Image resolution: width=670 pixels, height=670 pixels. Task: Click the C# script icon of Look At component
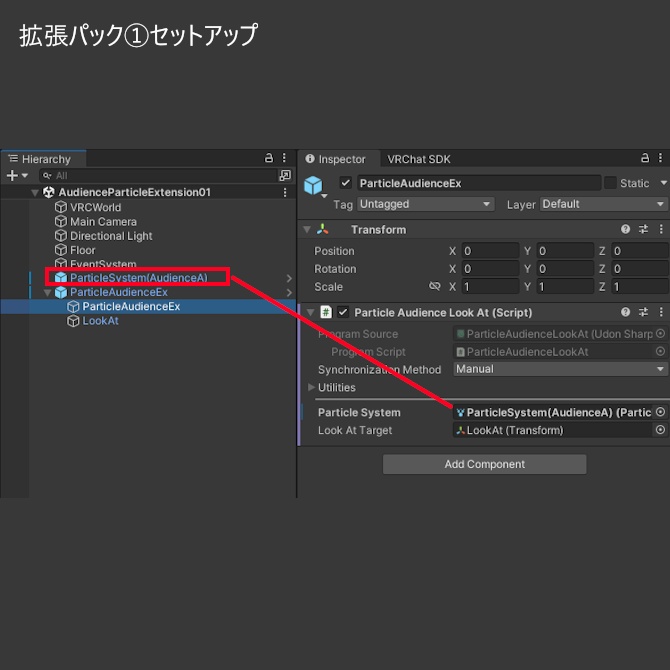click(326, 312)
